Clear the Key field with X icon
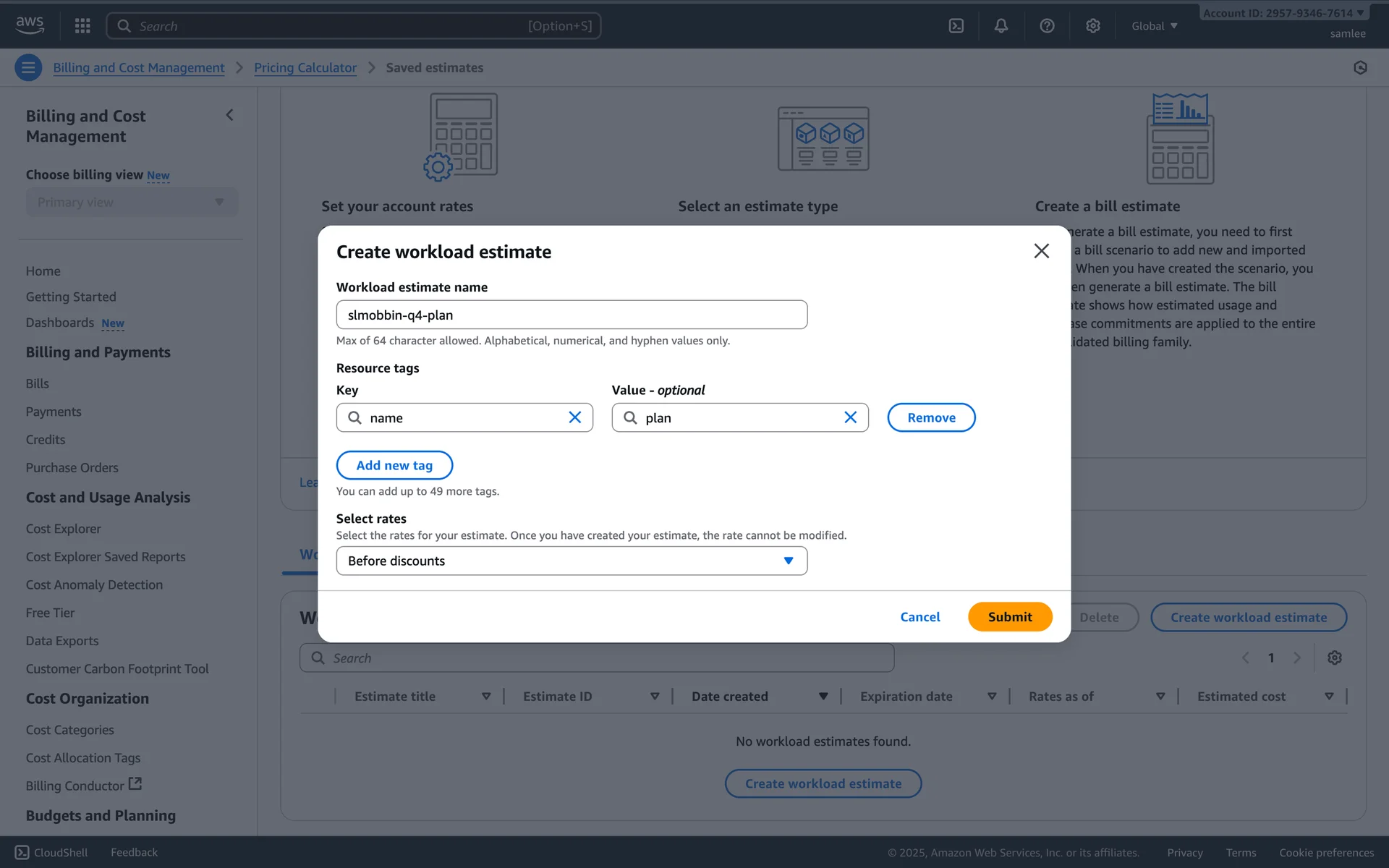This screenshot has height=868, width=1389. pyautogui.click(x=574, y=417)
